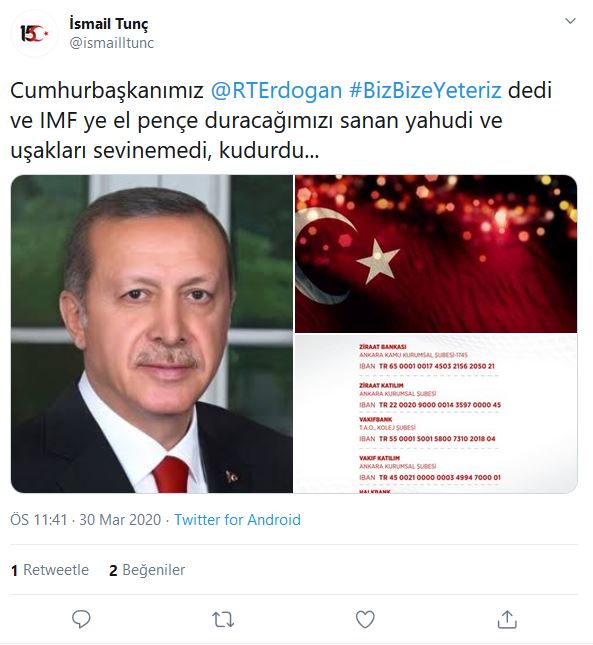Open the Turkish flag image
The image size is (593, 645).
point(436,254)
